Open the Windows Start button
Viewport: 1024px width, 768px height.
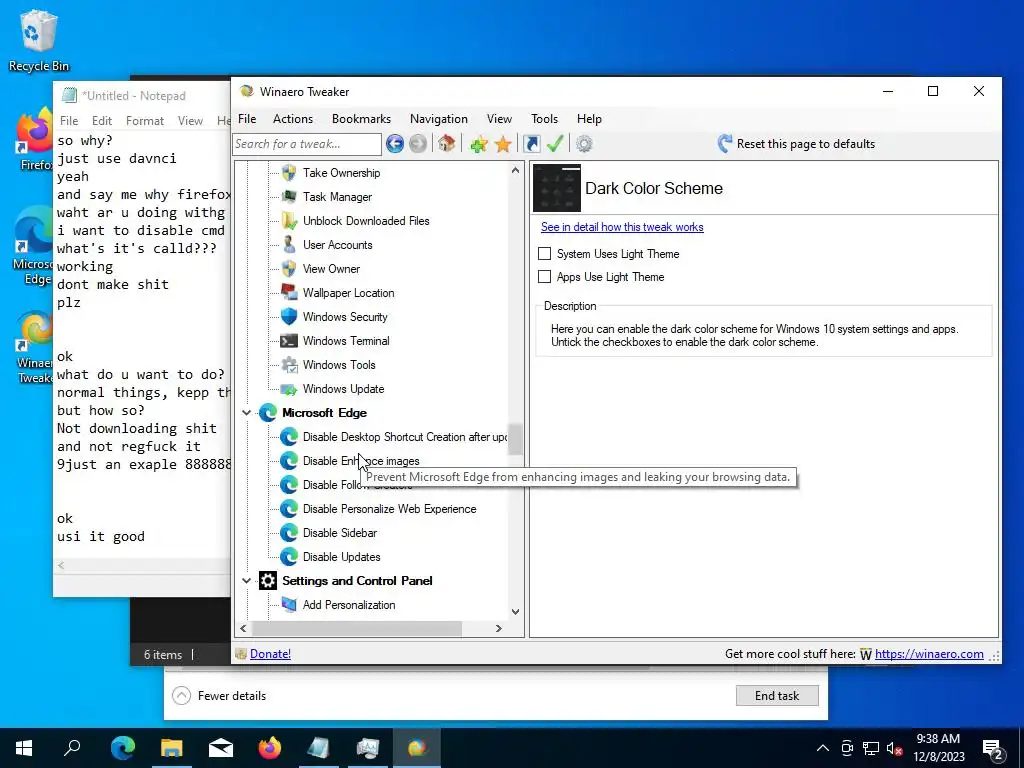(24, 748)
